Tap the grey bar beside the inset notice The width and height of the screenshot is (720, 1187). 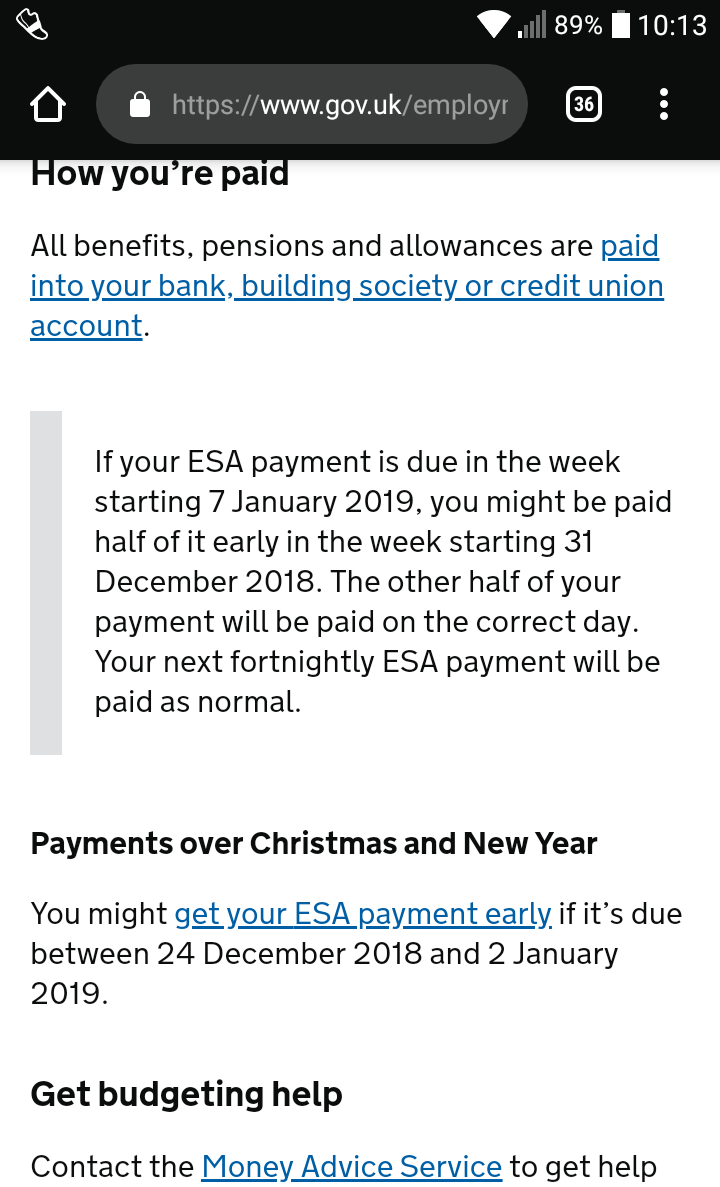(x=45, y=583)
